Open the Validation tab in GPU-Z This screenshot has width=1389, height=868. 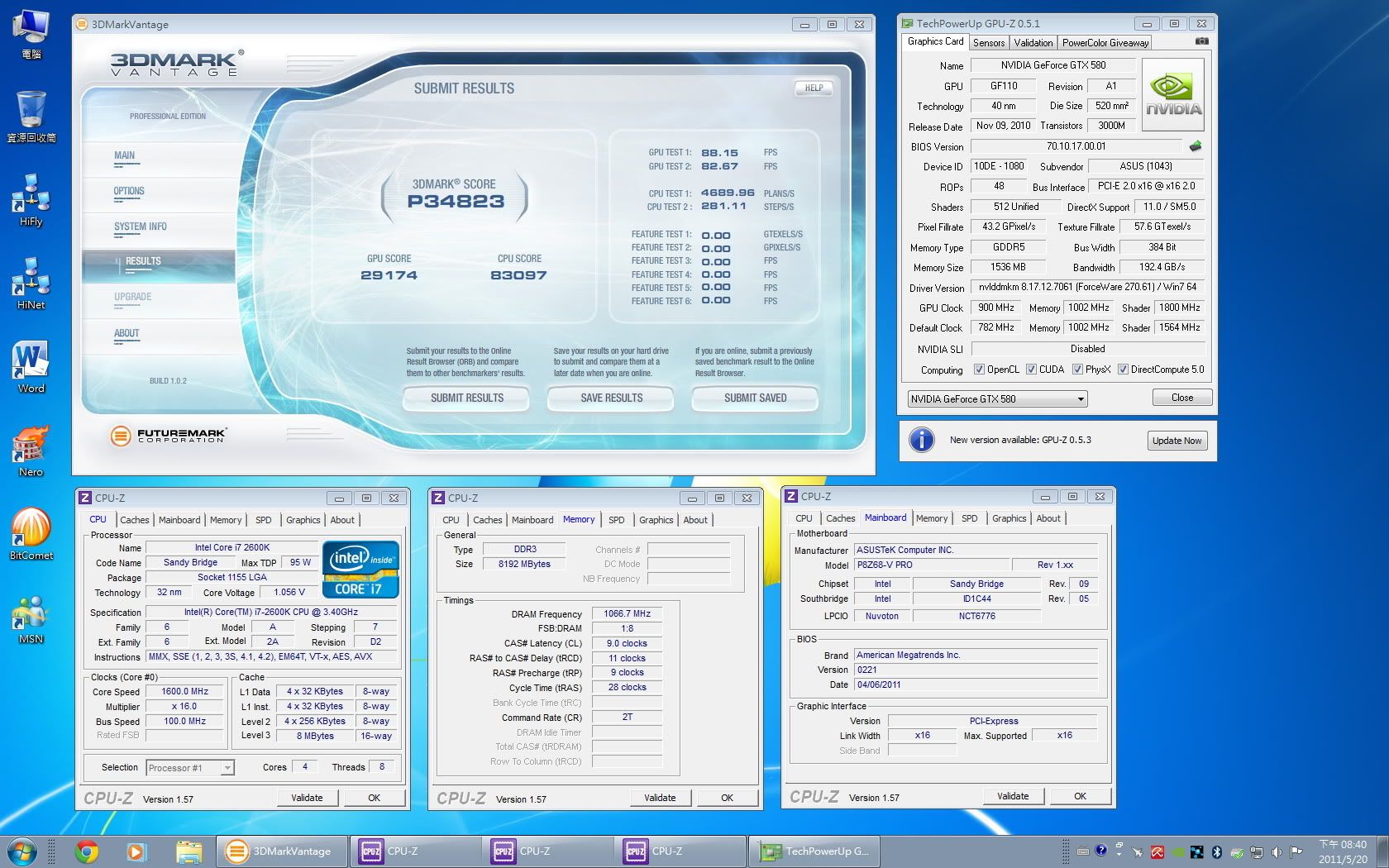pos(1033,42)
